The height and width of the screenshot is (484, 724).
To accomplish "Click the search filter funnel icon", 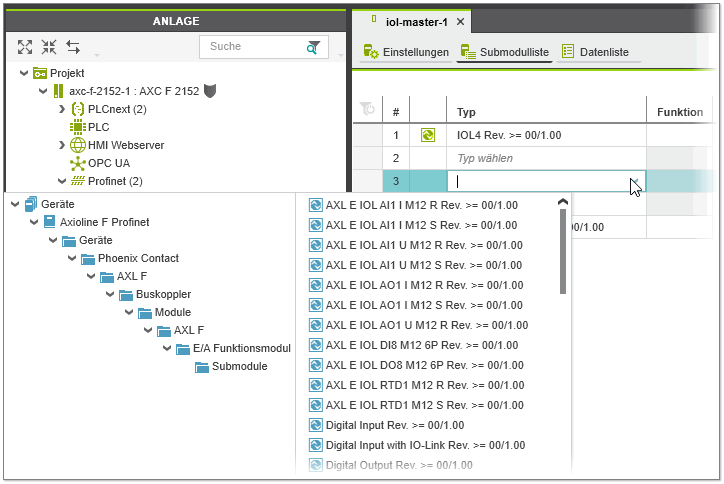I will [314, 47].
